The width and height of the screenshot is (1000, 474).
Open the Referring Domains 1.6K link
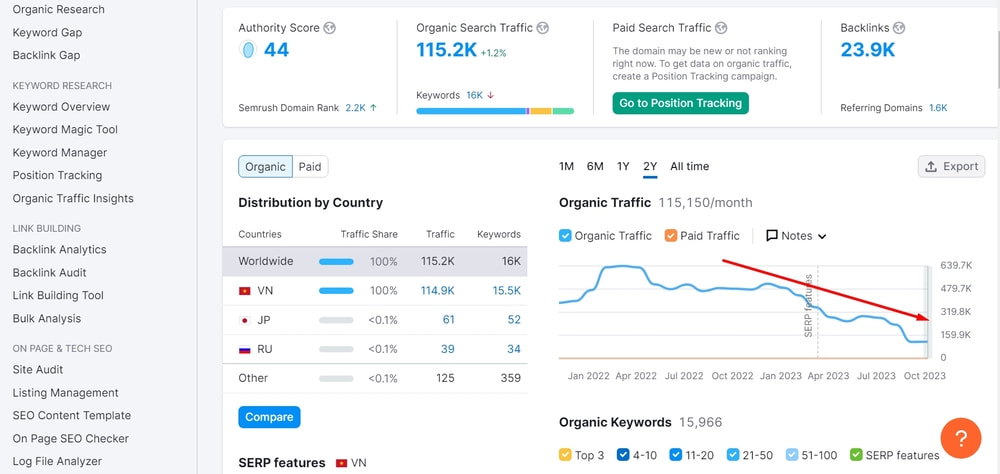click(x=938, y=108)
